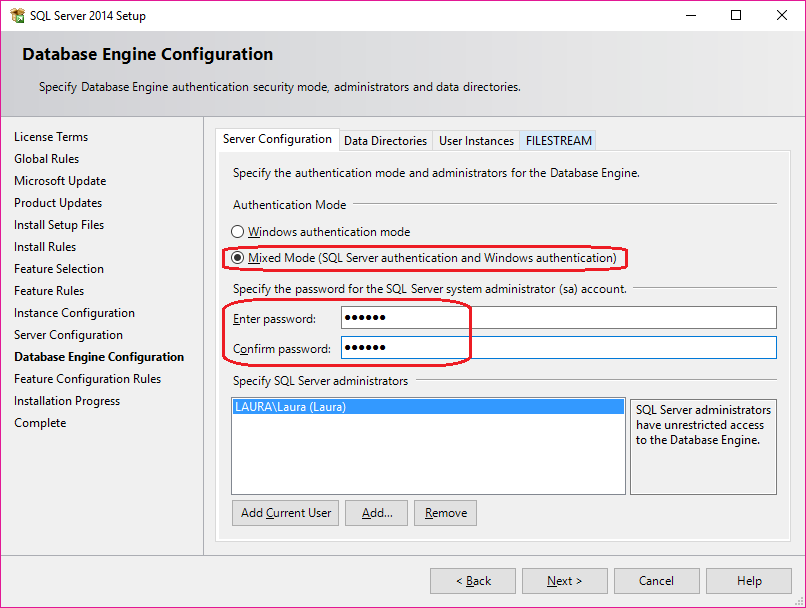Click 'SQL Server administrators have unrestricted access' note
Screen dimensions: 806x608
(703, 425)
